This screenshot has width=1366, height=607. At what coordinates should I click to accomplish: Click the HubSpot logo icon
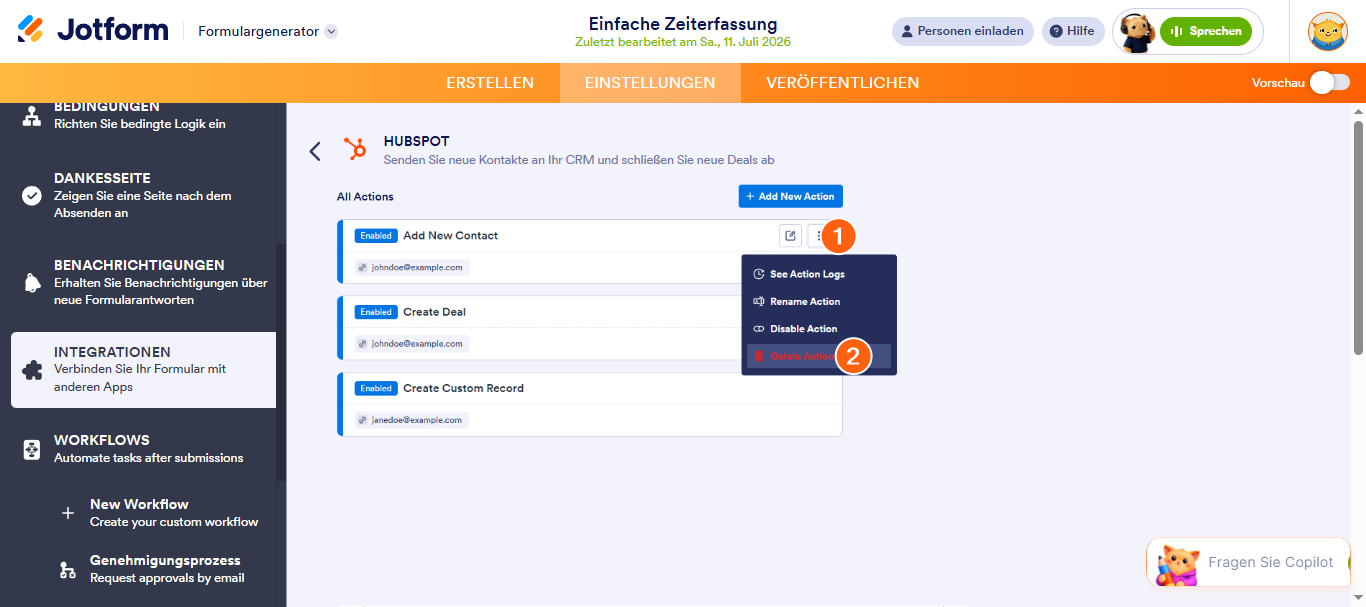(355, 150)
